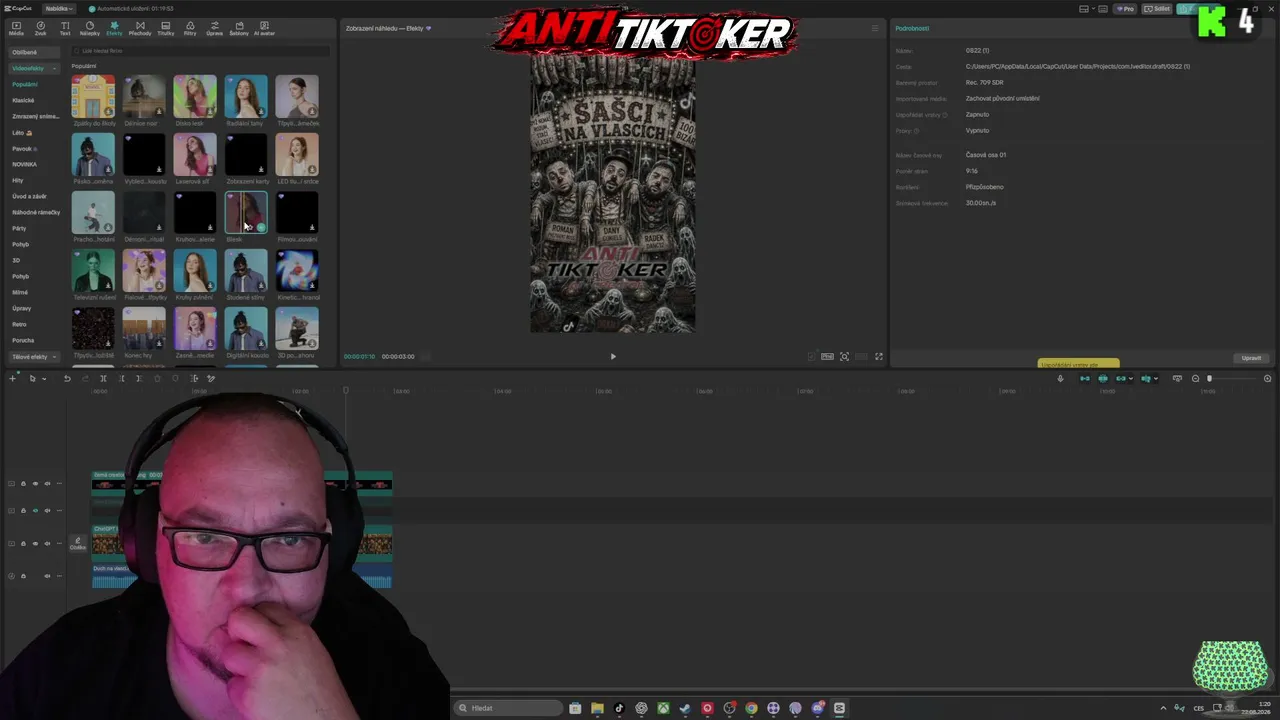
Task: Add the Blesk effect with plus button
Action: (261, 228)
